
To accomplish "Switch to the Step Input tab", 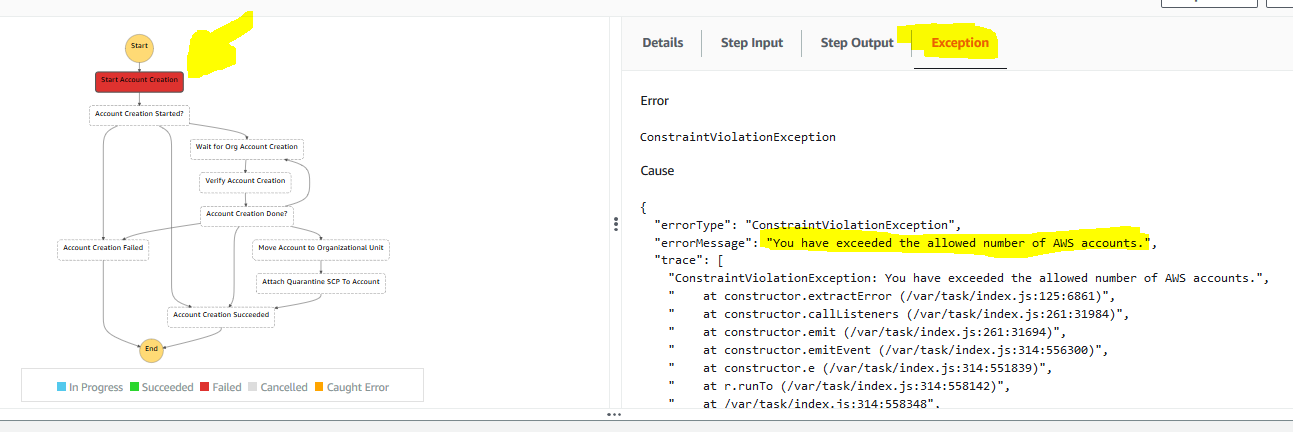I will tap(752, 43).
